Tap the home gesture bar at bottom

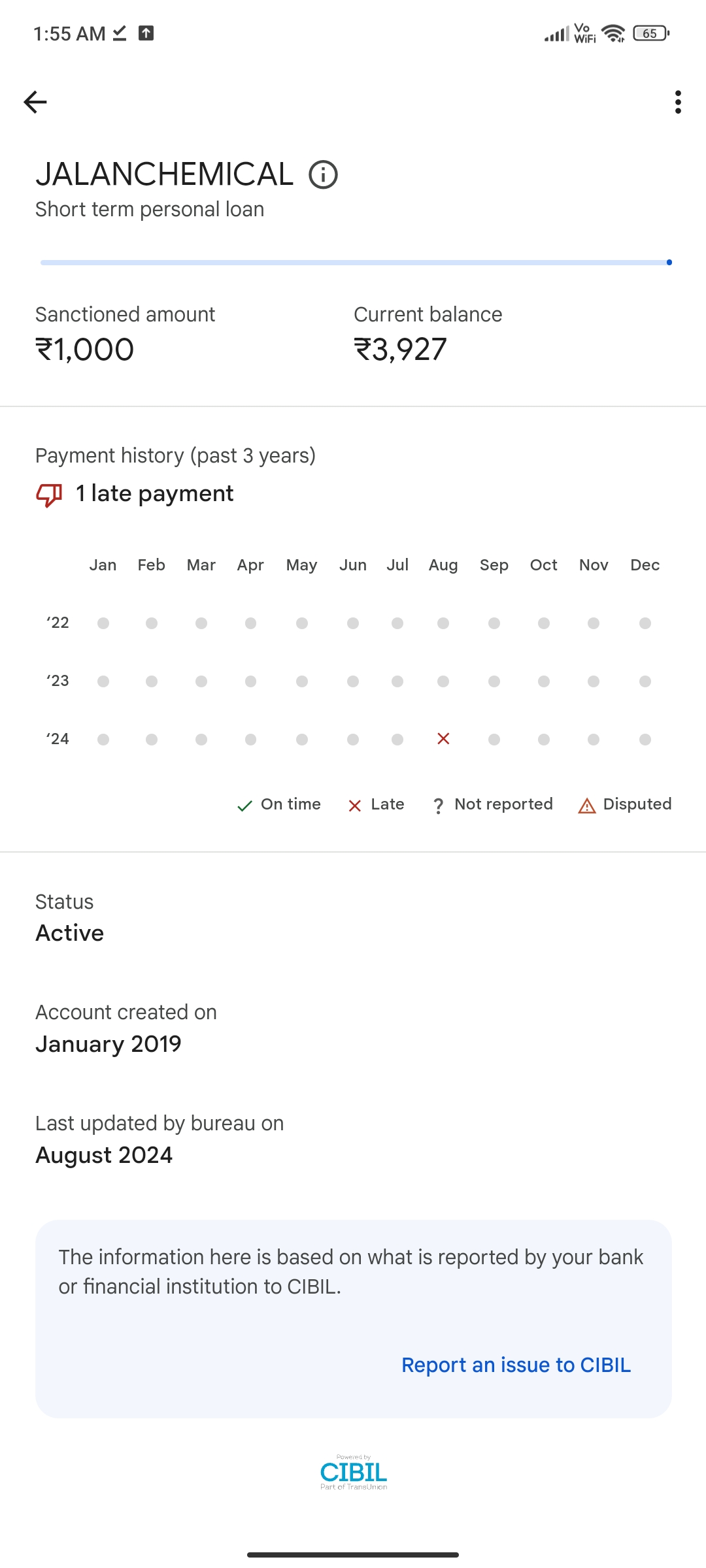pyautogui.click(x=353, y=1555)
